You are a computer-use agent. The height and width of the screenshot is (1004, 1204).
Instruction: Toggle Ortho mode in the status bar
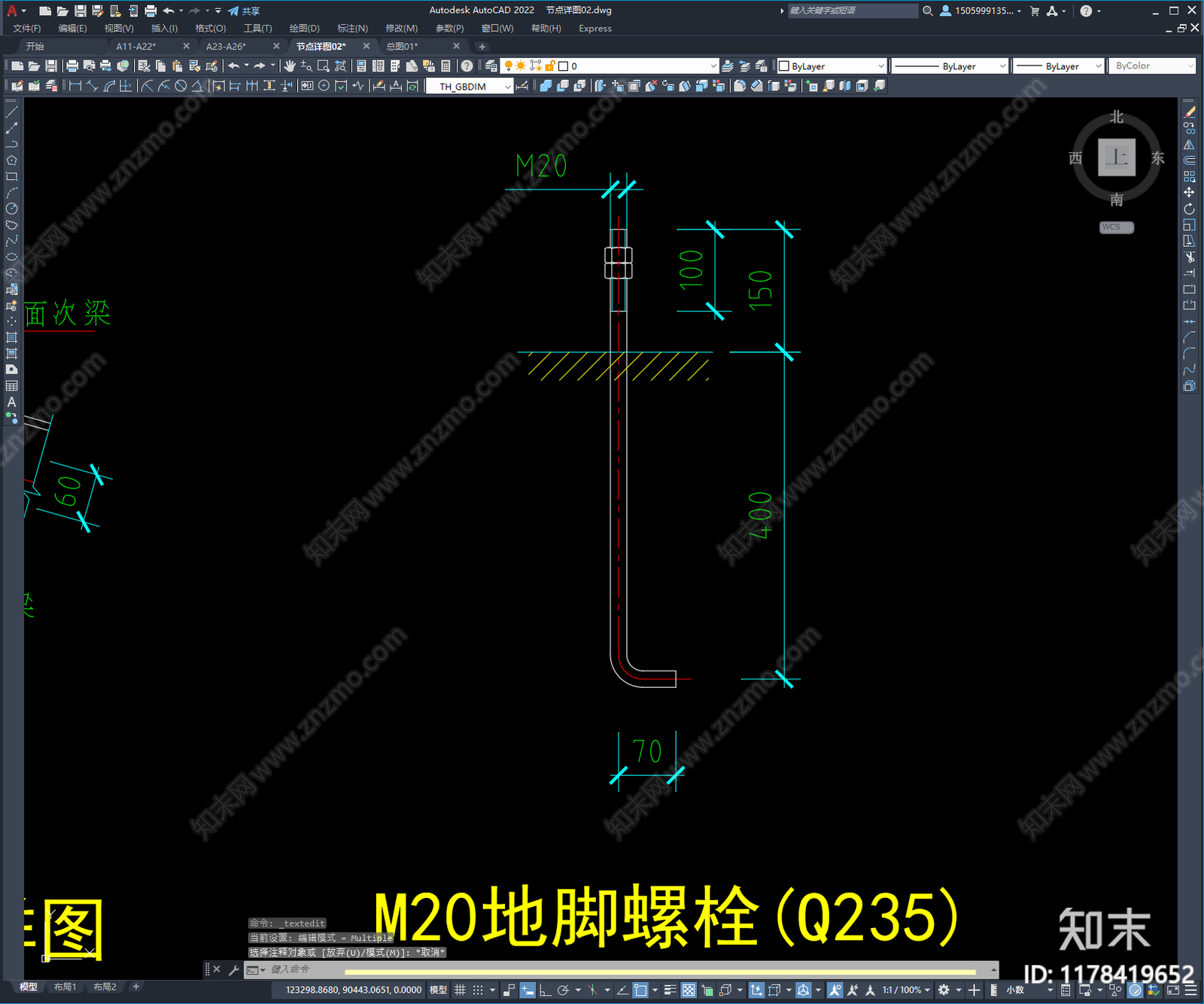(x=546, y=990)
